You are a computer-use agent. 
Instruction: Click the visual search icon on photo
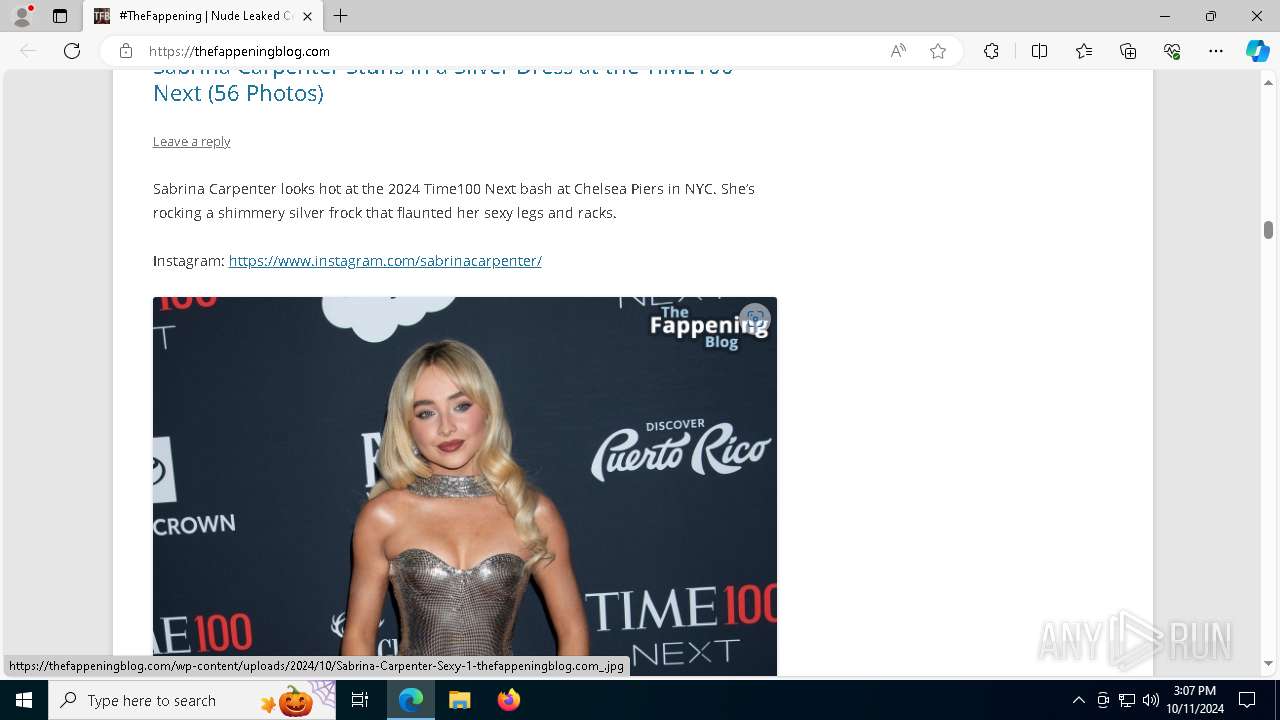(x=755, y=319)
